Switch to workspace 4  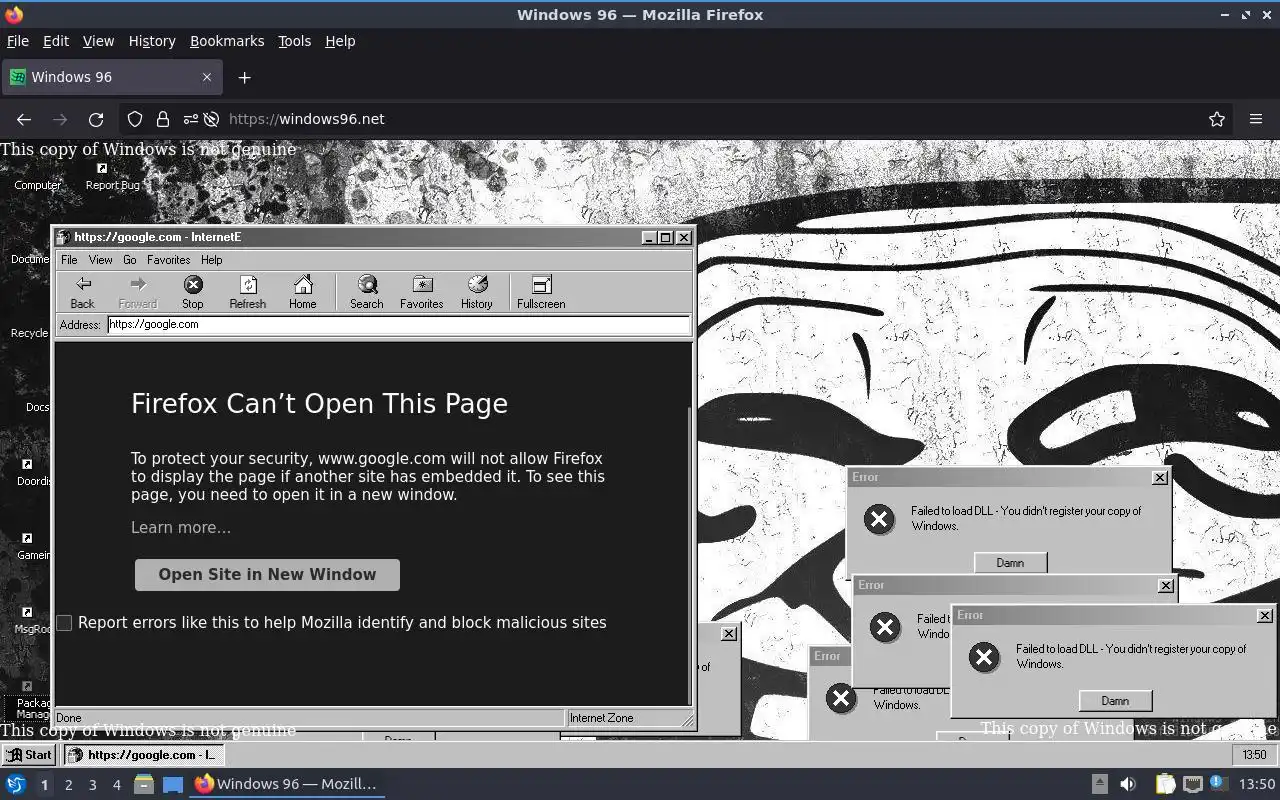[117, 785]
